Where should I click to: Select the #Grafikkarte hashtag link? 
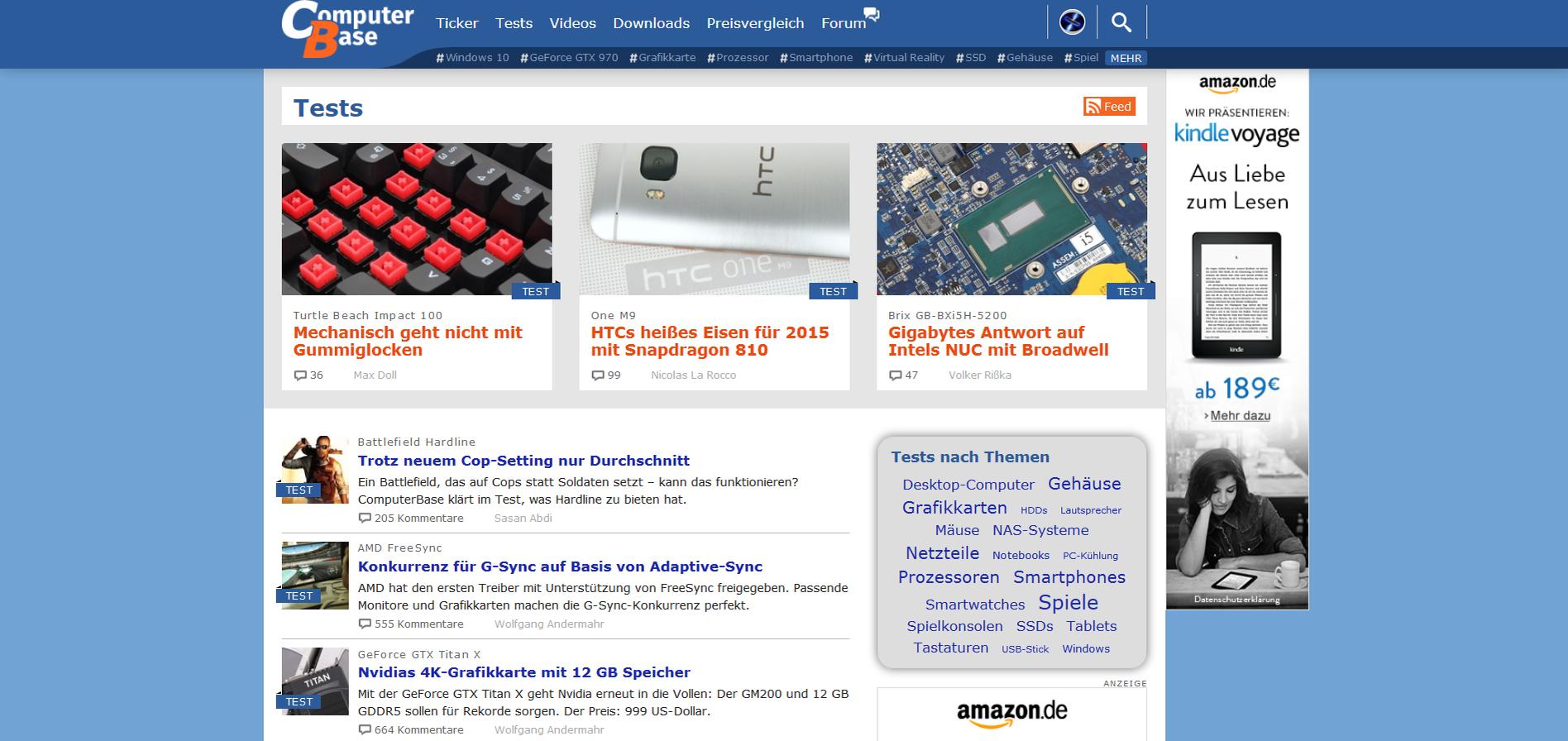[662, 58]
